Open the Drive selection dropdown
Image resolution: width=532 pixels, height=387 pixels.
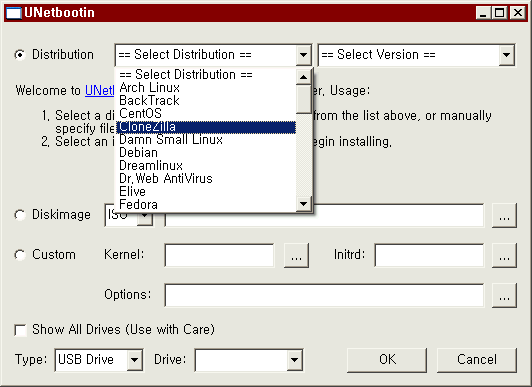(294, 360)
